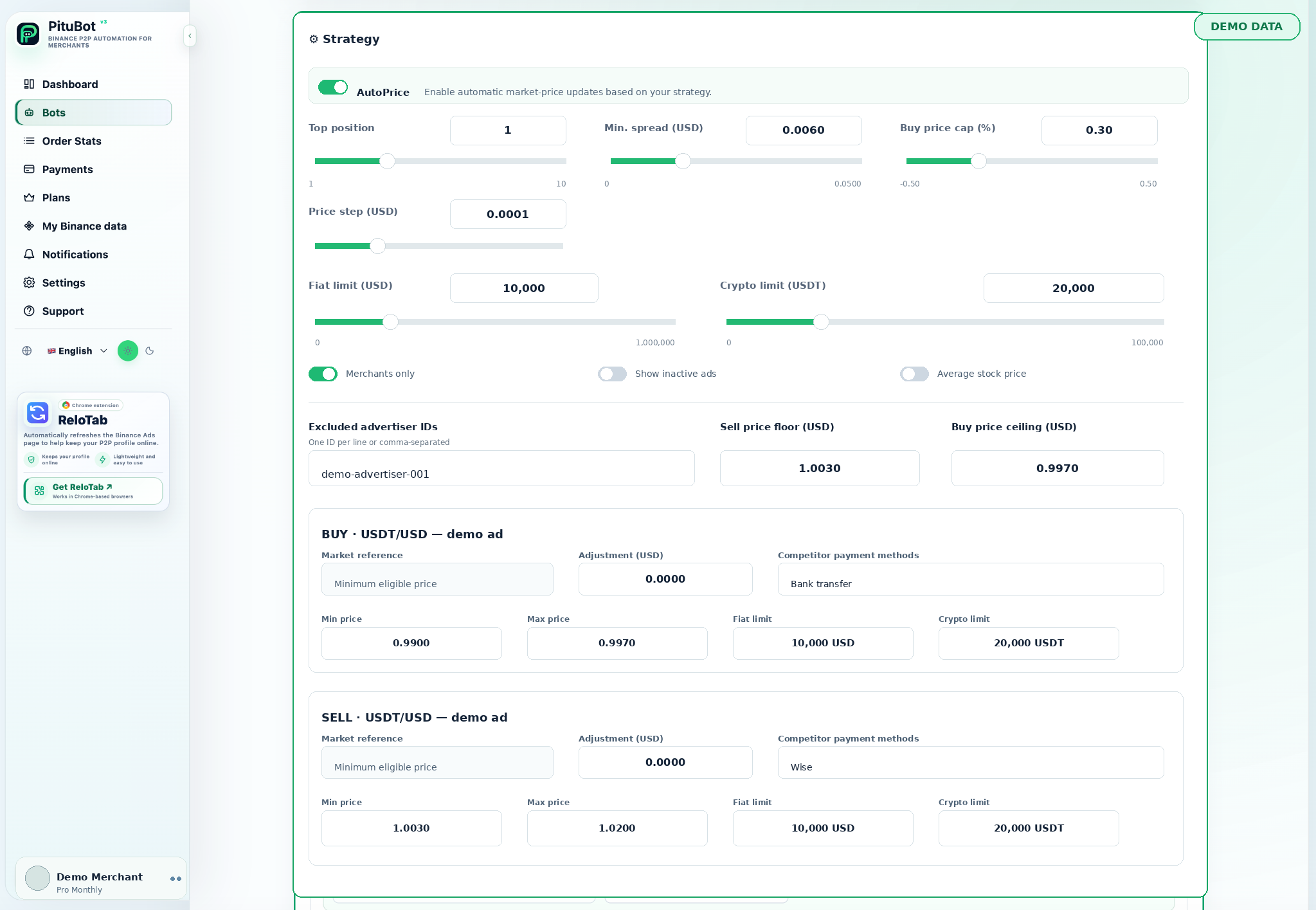The image size is (1316, 910).
Task: Click the Plans crown icon
Action: (x=29, y=197)
